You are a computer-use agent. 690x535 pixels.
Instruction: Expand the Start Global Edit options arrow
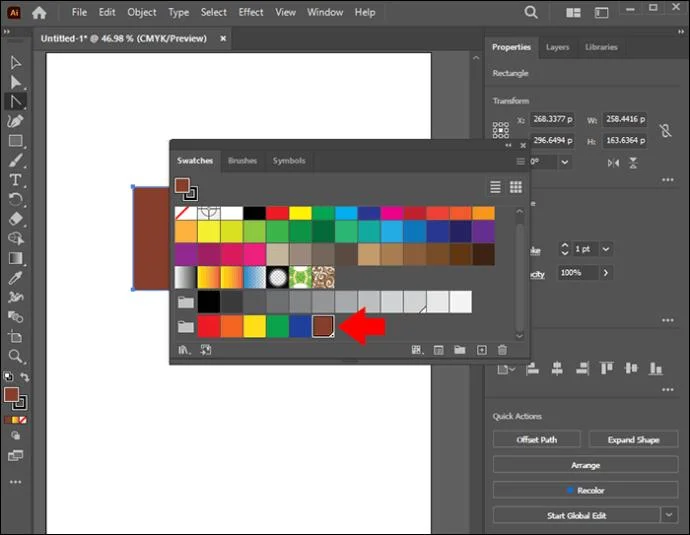pyautogui.click(x=669, y=515)
